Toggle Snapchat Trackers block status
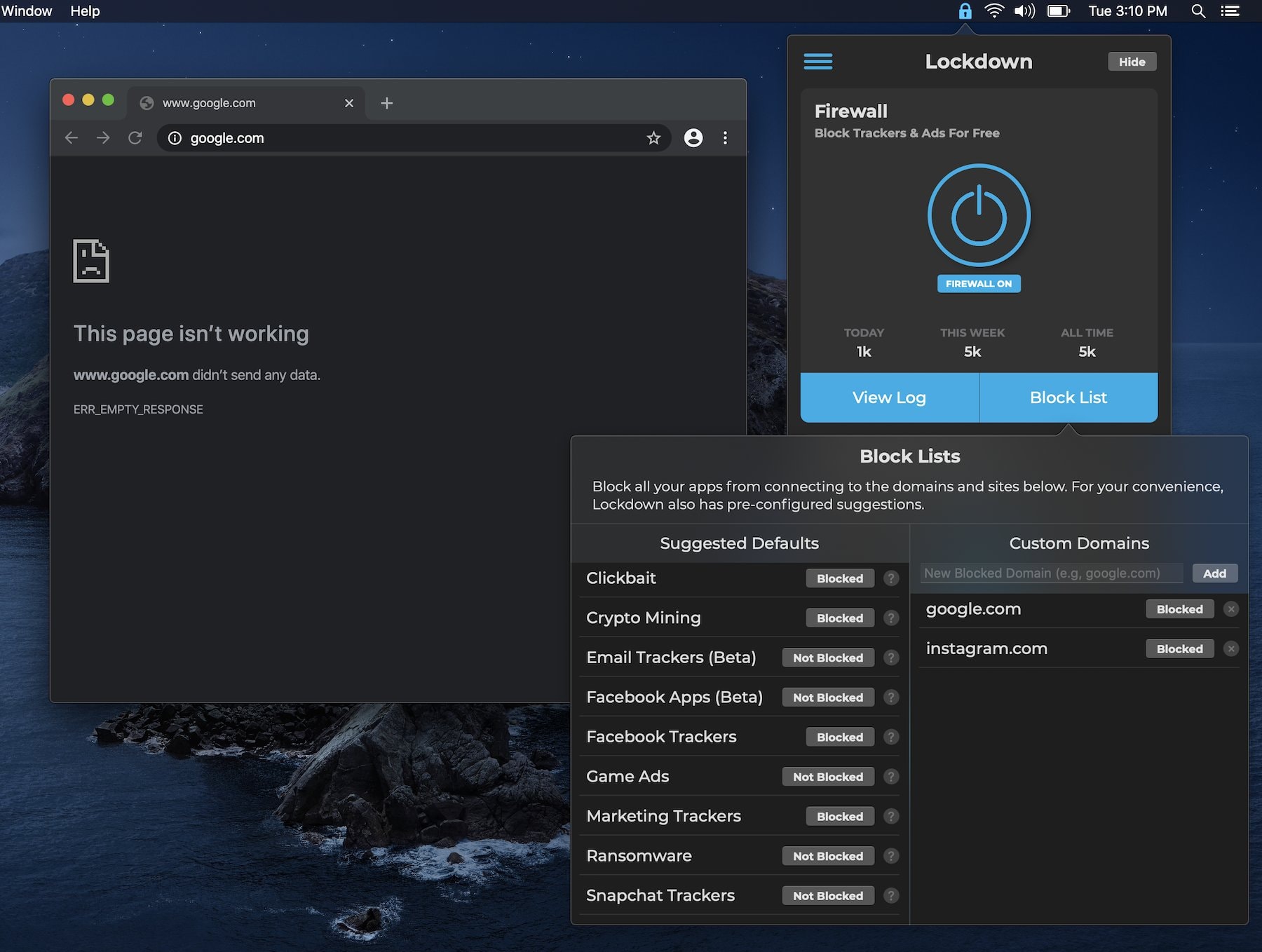 828,896
